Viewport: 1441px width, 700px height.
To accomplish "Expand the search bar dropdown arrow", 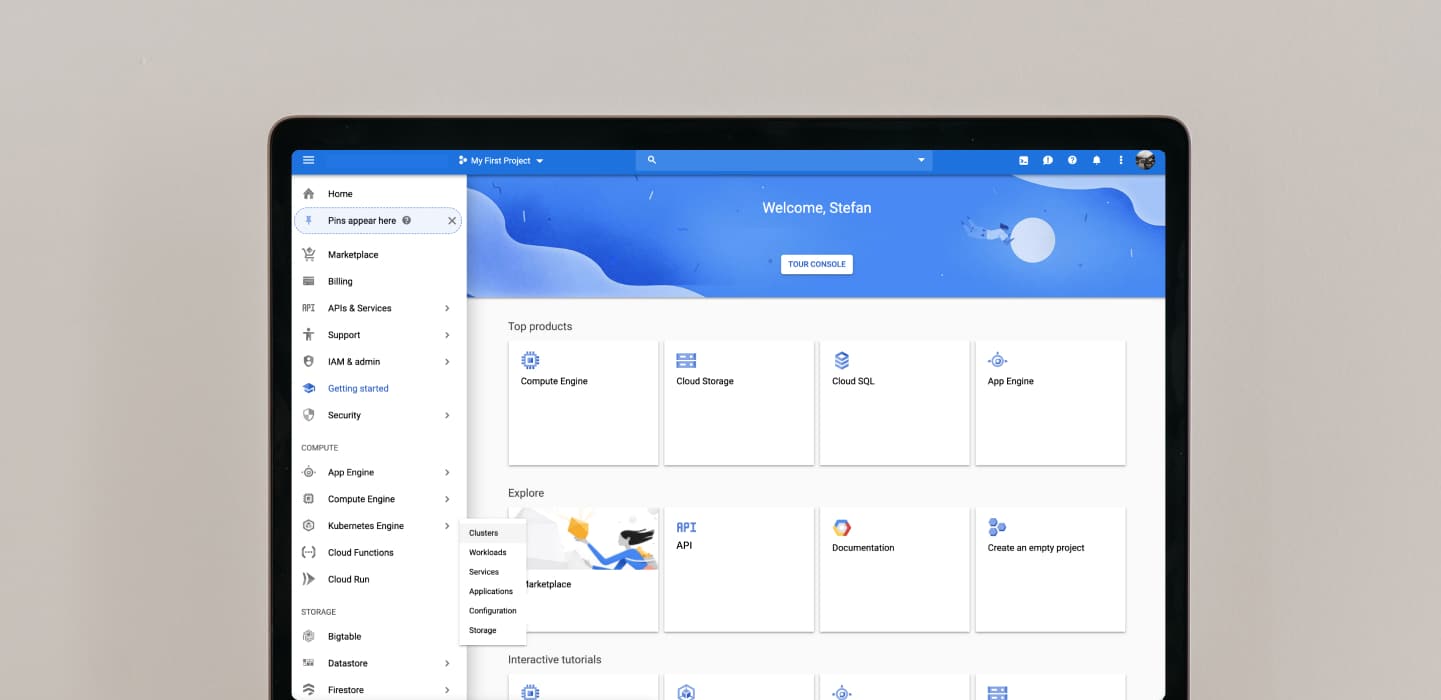I will click(921, 160).
